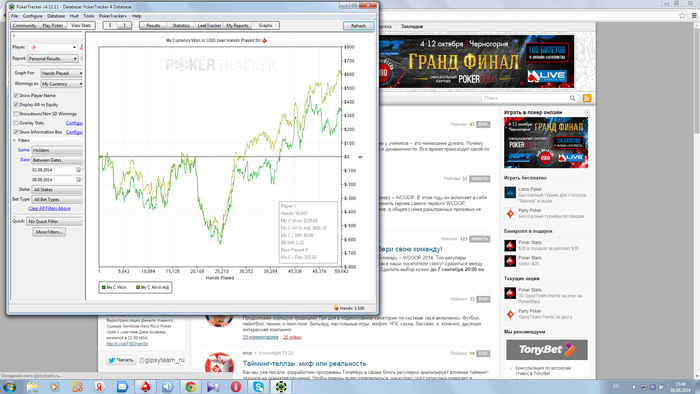Open the Player dropdown

point(53,47)
